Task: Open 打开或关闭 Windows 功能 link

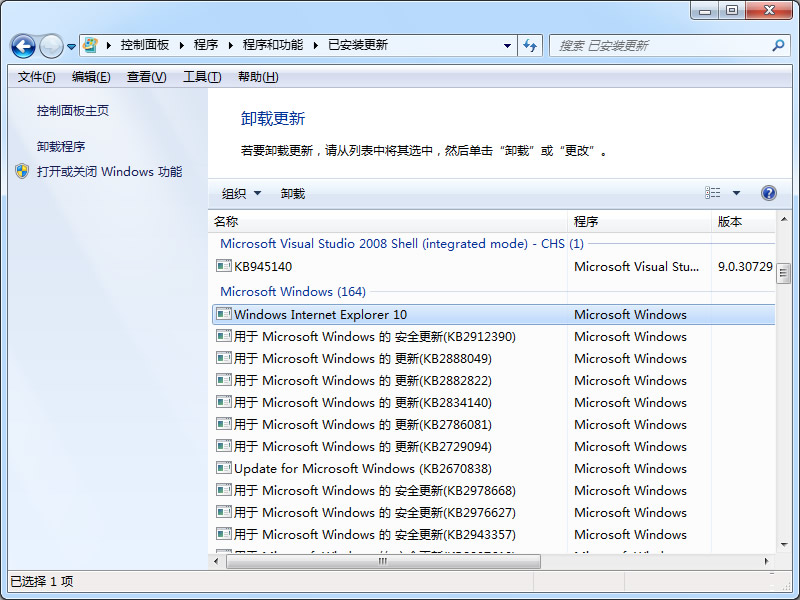Action: (109, 171)
